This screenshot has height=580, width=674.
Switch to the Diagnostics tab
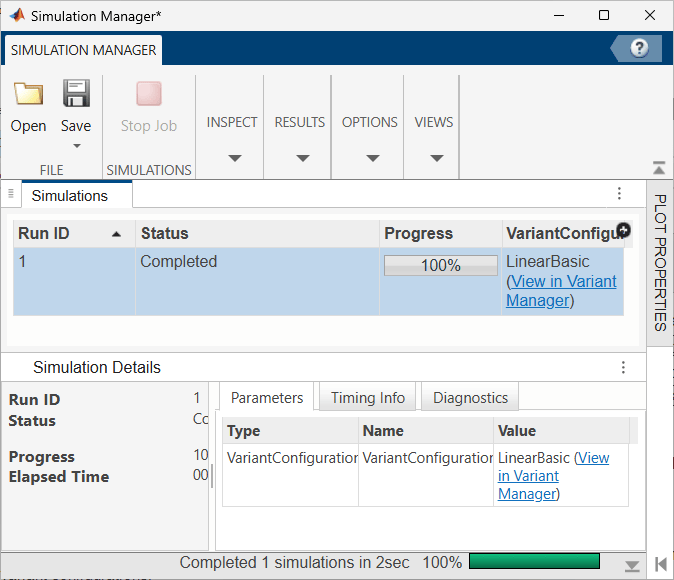(470, 398)
